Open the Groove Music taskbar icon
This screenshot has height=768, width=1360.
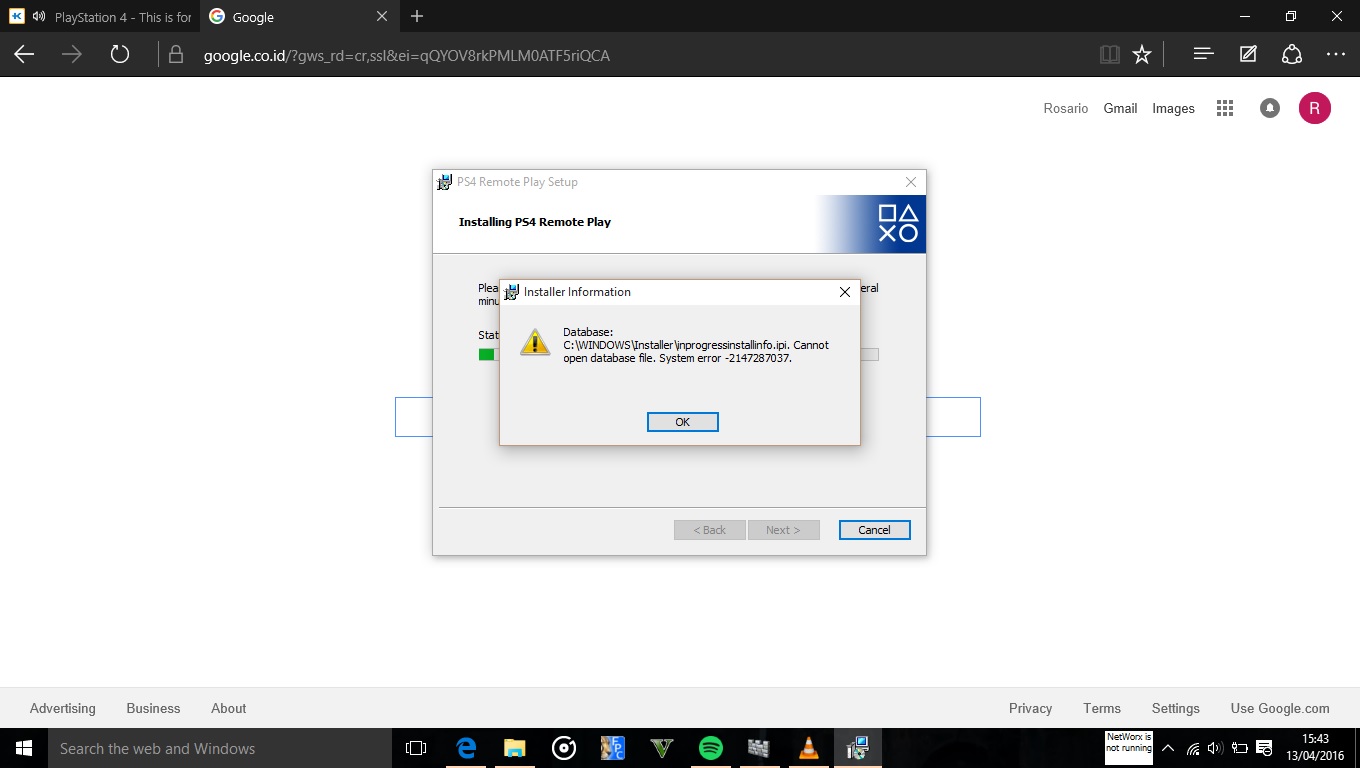564,748
